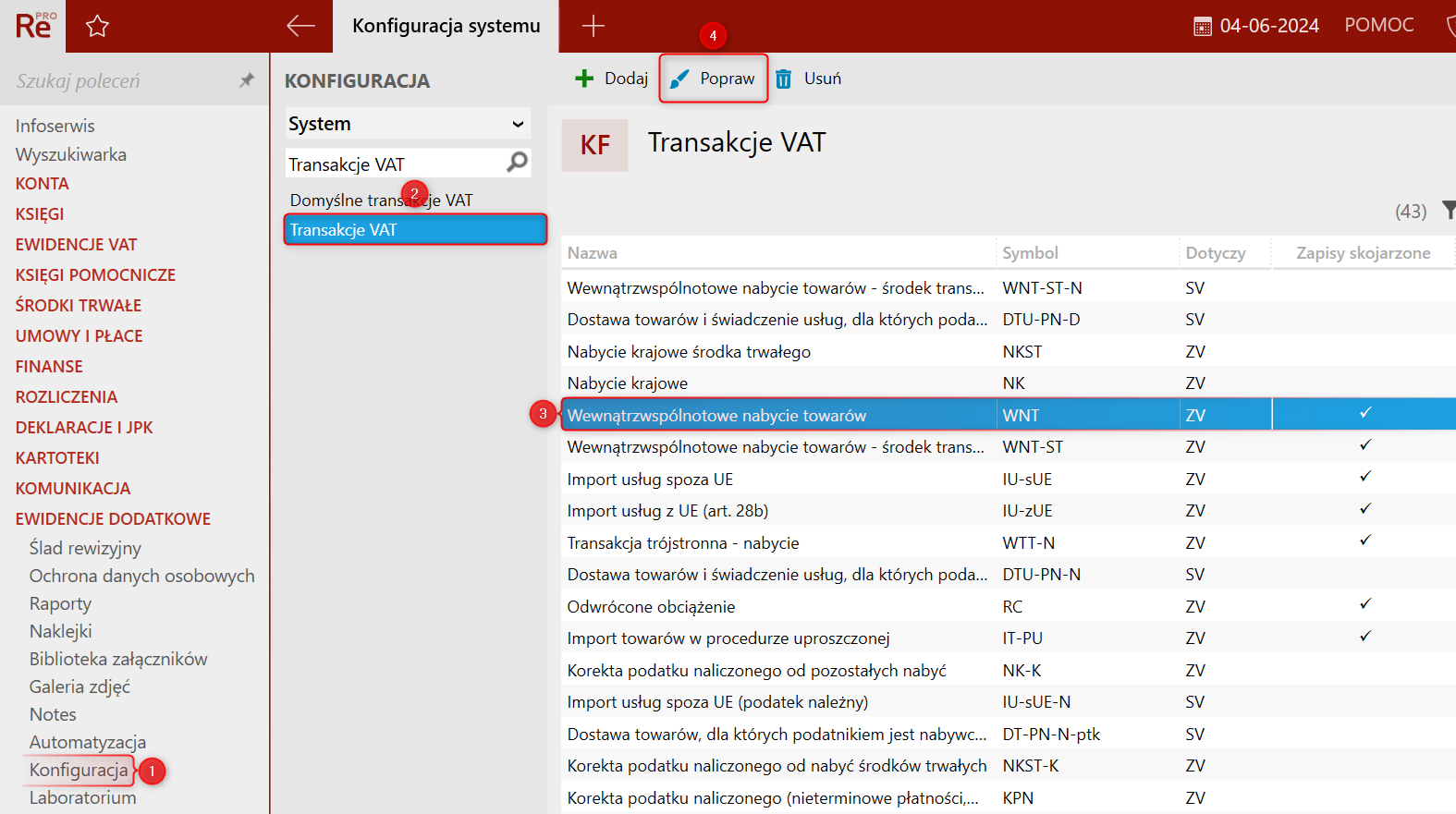Open Ślad rewizyjny

click(x=85, y=548)
